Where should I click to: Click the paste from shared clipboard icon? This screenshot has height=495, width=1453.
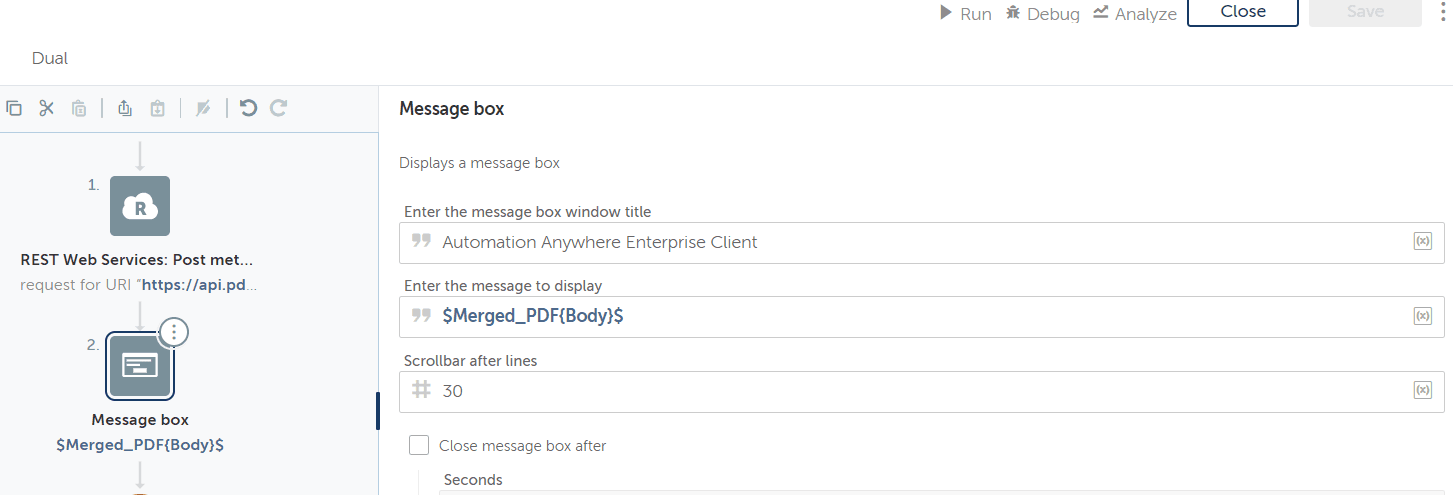click(x=157, y=108)
